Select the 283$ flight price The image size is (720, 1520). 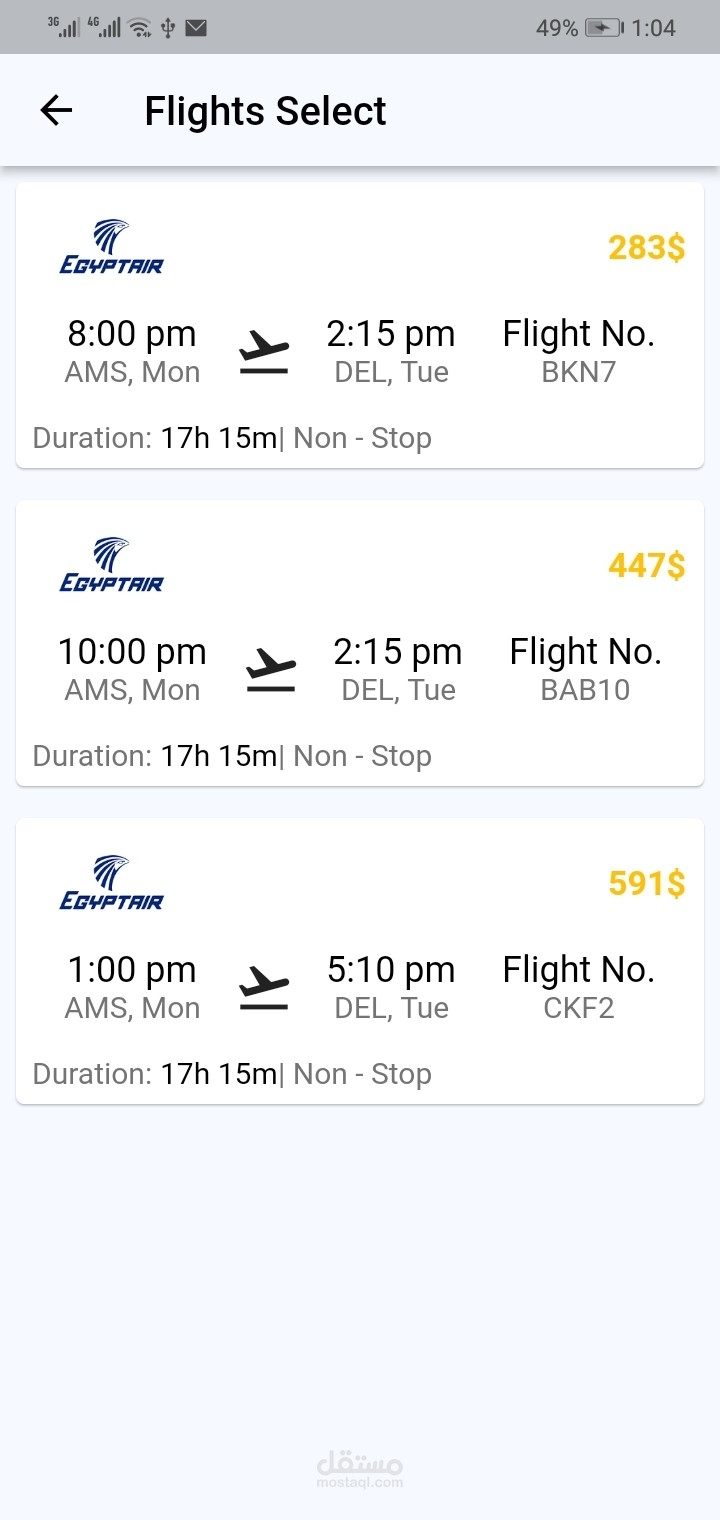click(646, 247)
